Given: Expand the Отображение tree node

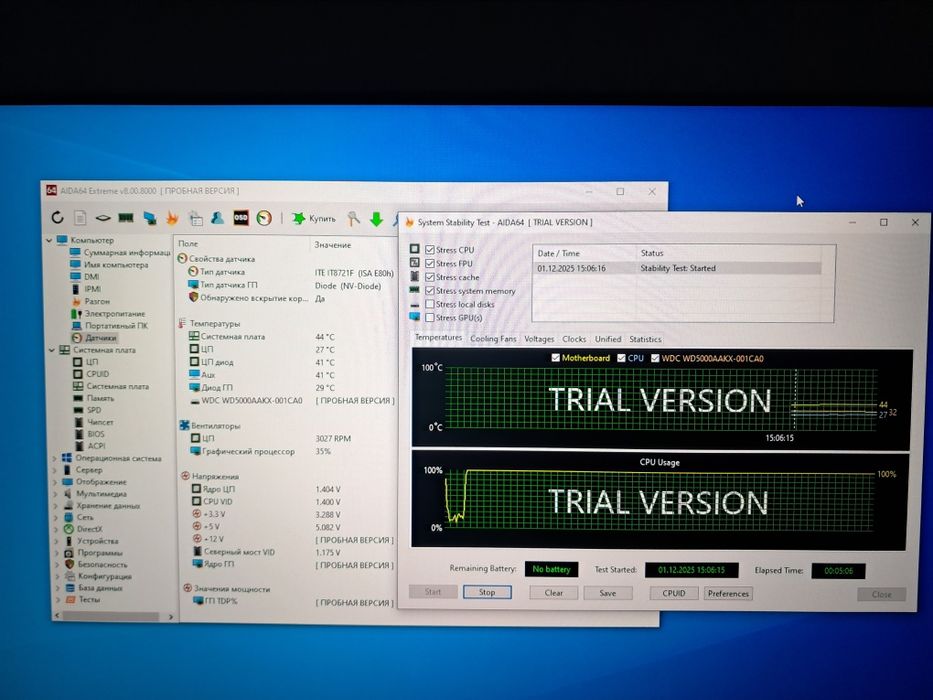Looking at the screenshot, I should 55,482.
